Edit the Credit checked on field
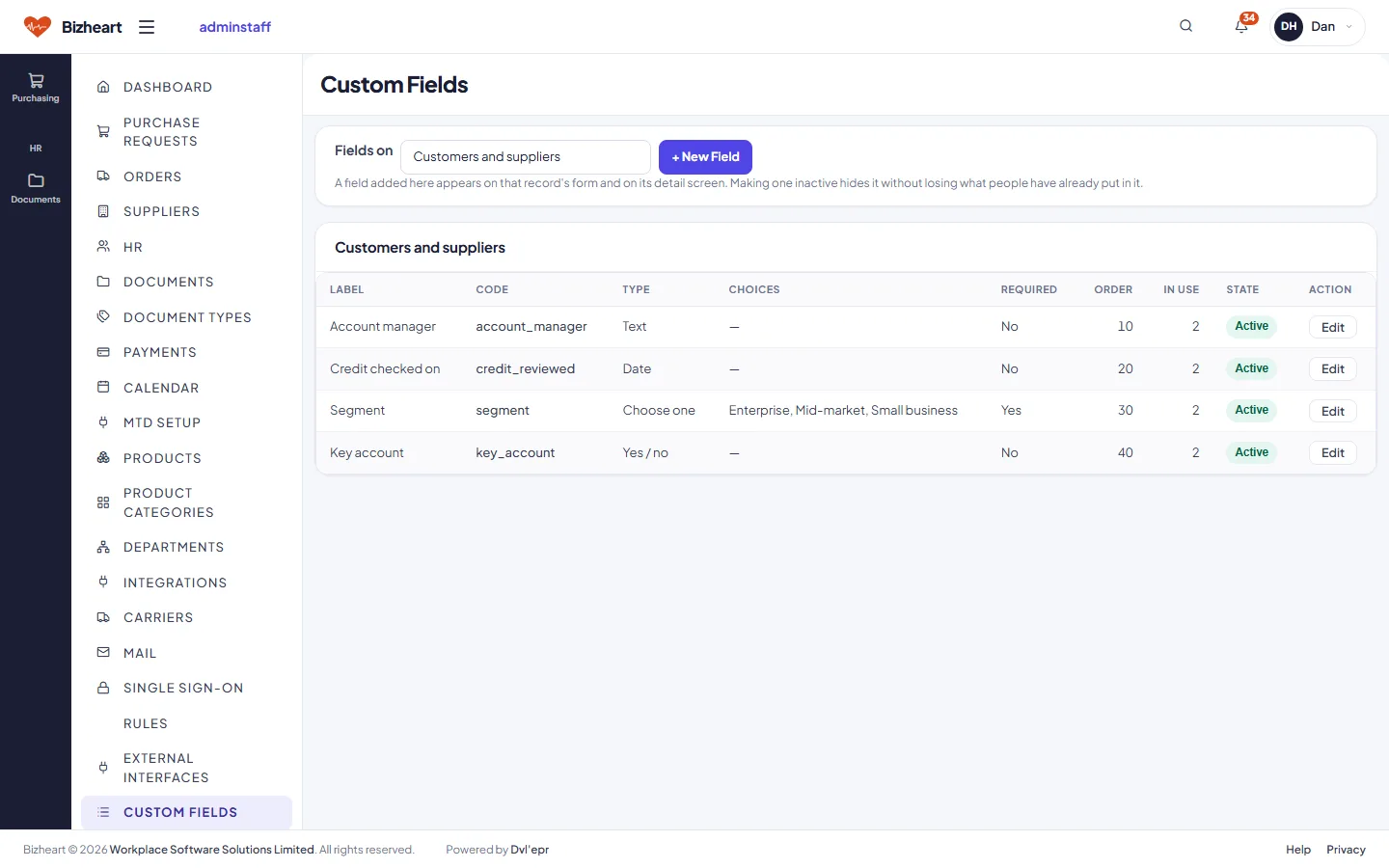The height and width of the screenshot is (868, 1389). coord(1332,369)
